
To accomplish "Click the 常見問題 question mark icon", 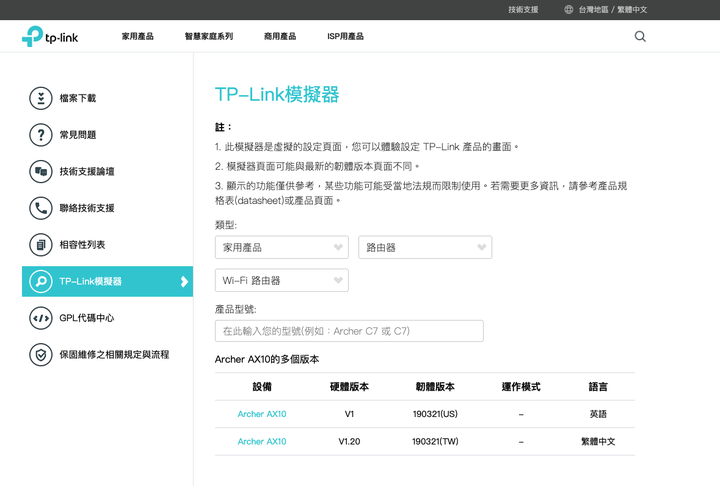I will (x=41, y=135).
